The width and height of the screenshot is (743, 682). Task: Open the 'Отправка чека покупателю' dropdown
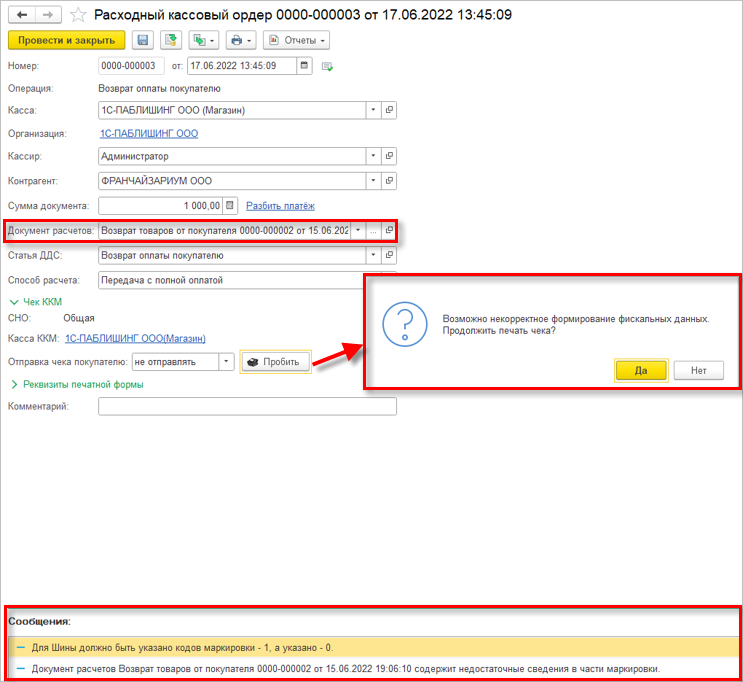[x=226, y=362]
